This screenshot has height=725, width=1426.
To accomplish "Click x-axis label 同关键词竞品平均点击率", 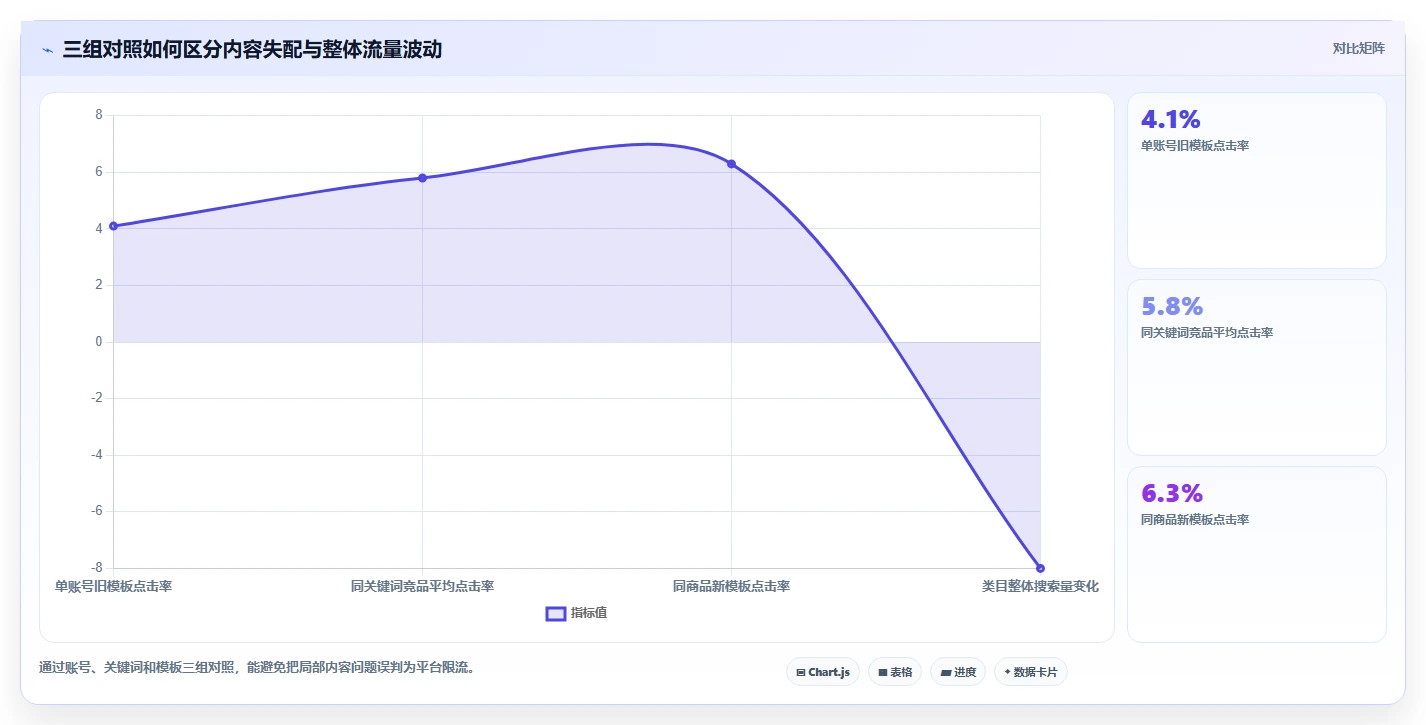I will coord(422,586).
